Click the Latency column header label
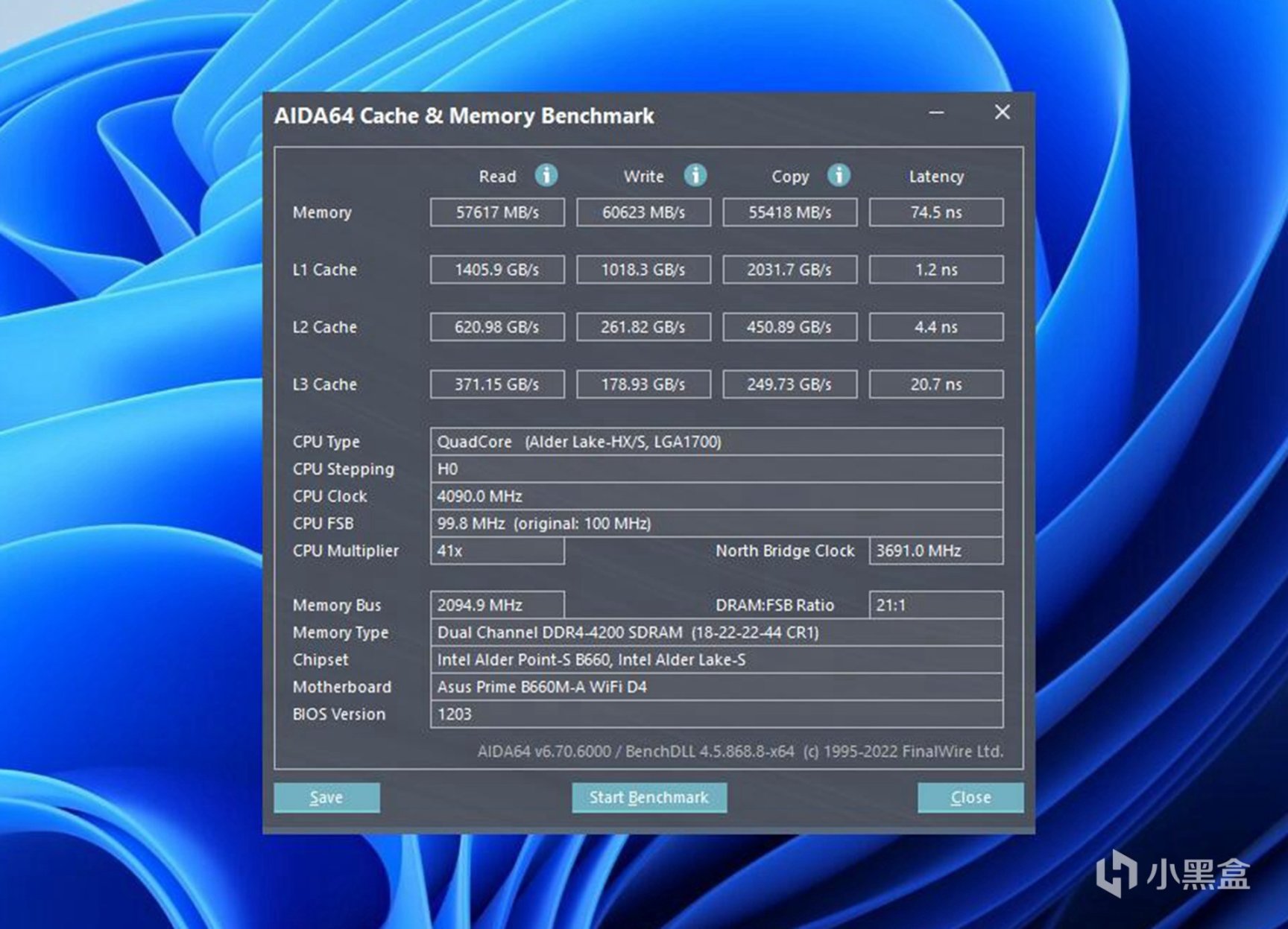1288x929 pixels. click(936, 177)
